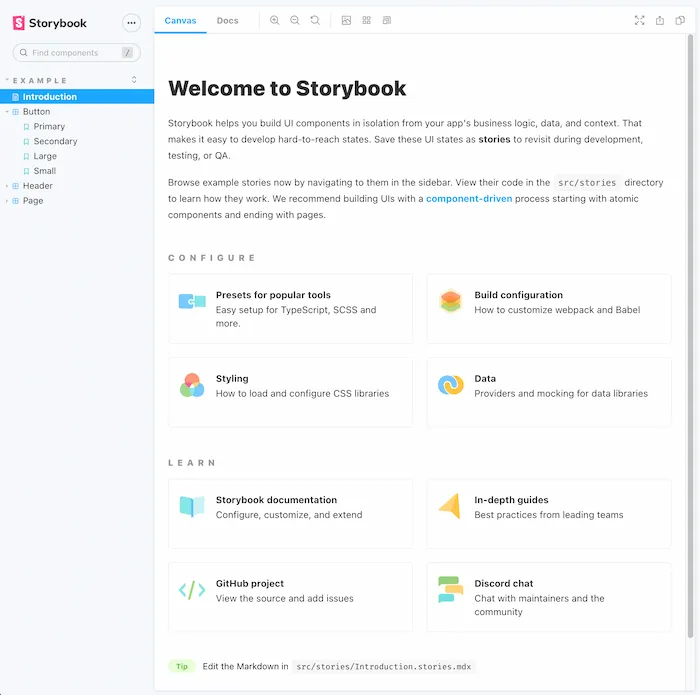Expand the Header component group
Image resolution: width=700 pixels, height=695 pixels.
click(x=7, y=186)
